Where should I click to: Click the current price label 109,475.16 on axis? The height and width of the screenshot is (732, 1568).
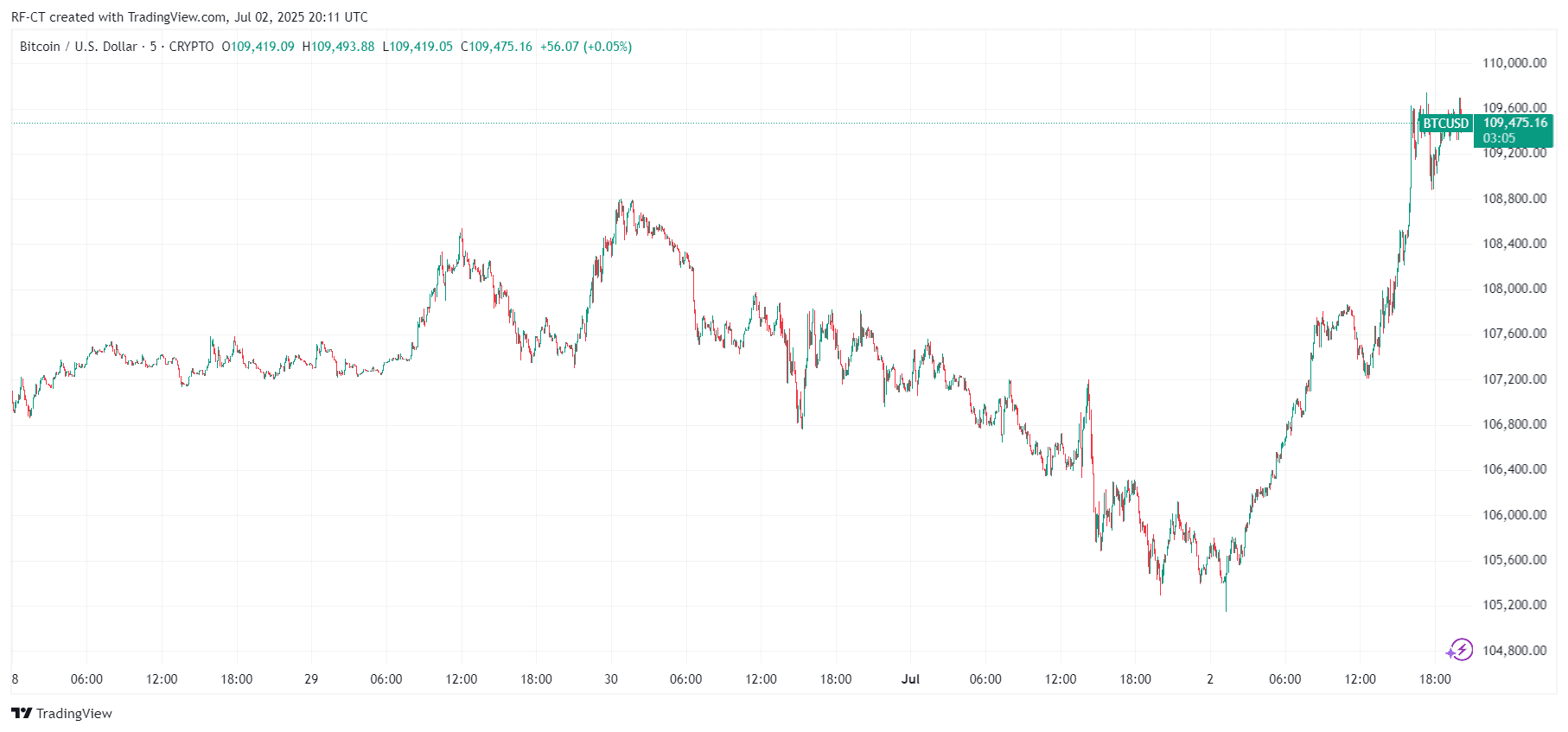click(x=1514, y=123)
